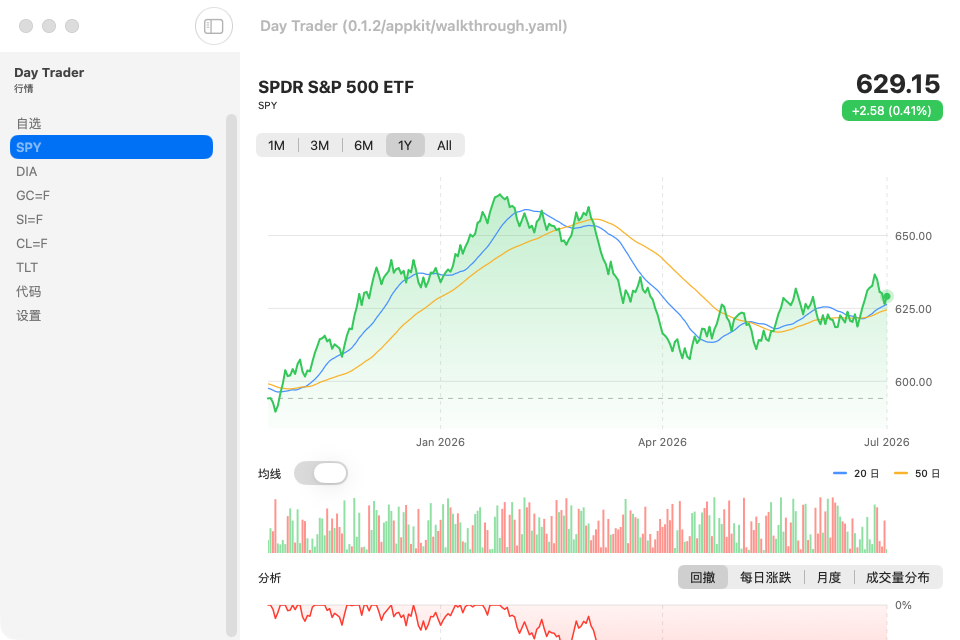Switch analysis to 每日涨跌
960x640 pixels.
[x=765, y=578]
